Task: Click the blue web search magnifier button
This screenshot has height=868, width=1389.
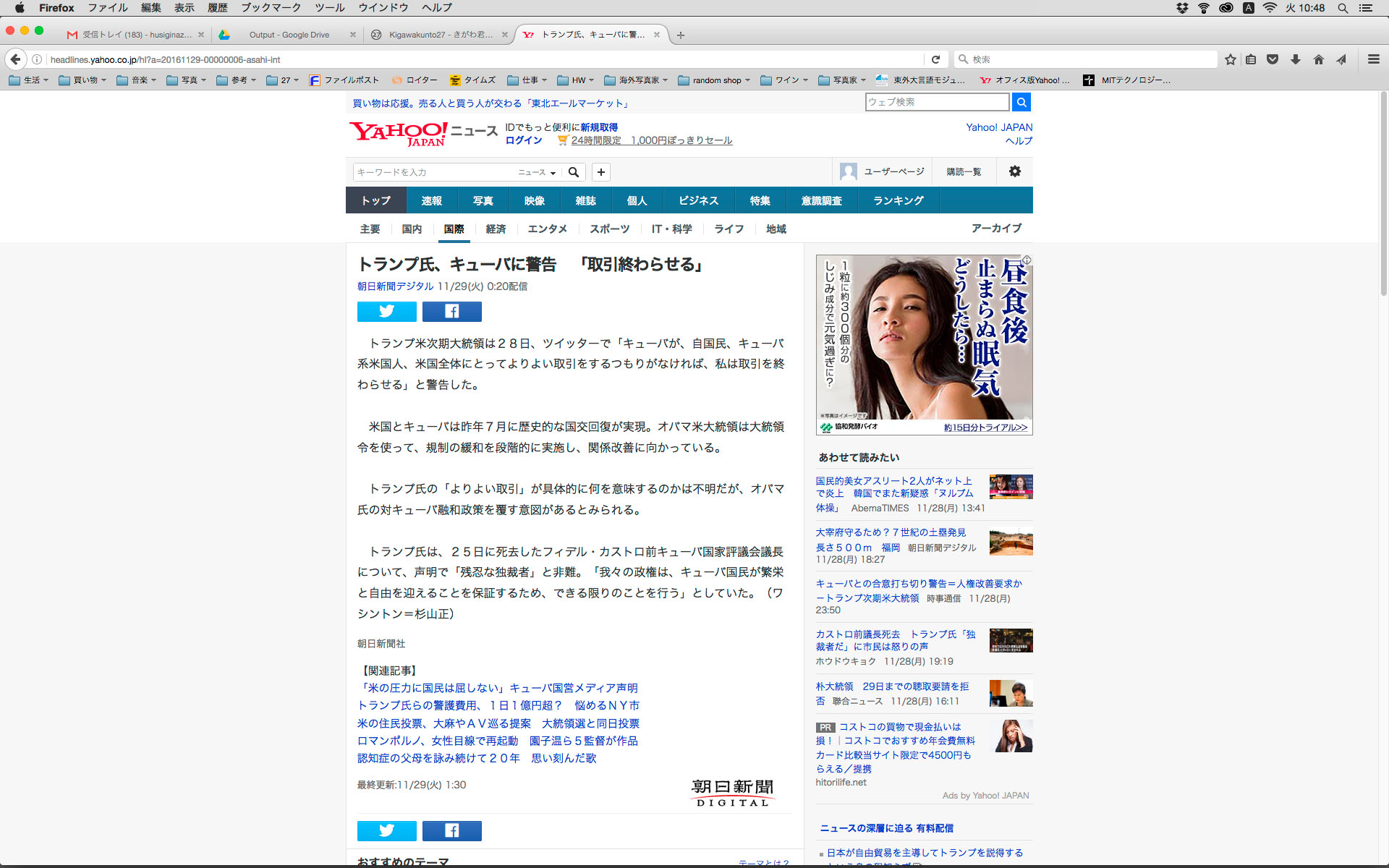Action: pos(1021,102)
